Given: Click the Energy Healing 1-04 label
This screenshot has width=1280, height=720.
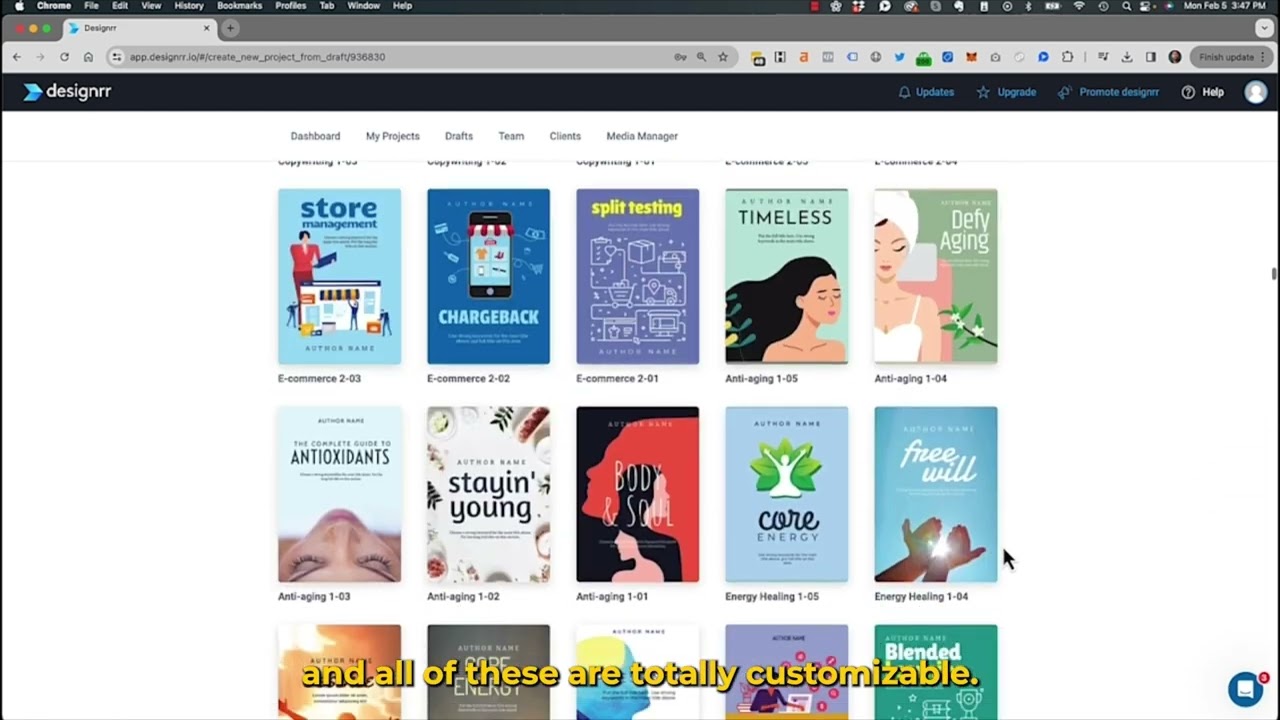Looking at the screenshot, I should point(921,596).
